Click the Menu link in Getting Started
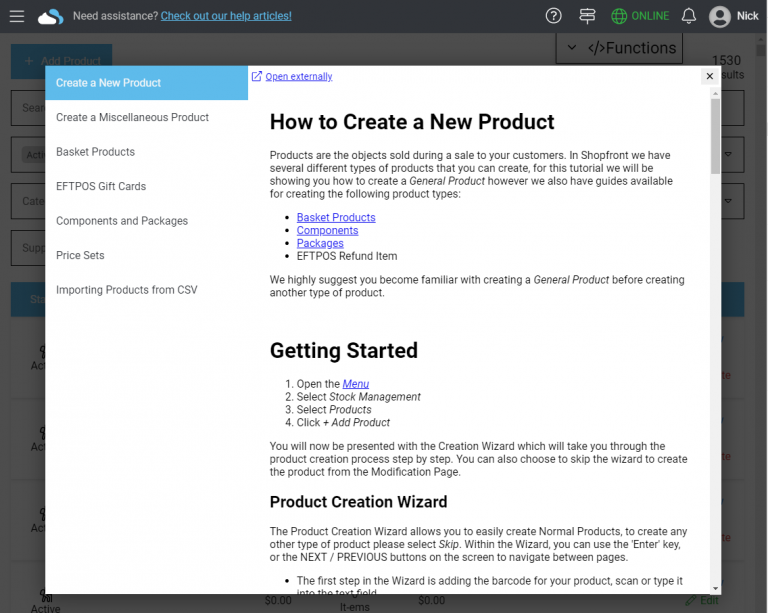Viewport: 768px width, 613px height. [356, 384]
